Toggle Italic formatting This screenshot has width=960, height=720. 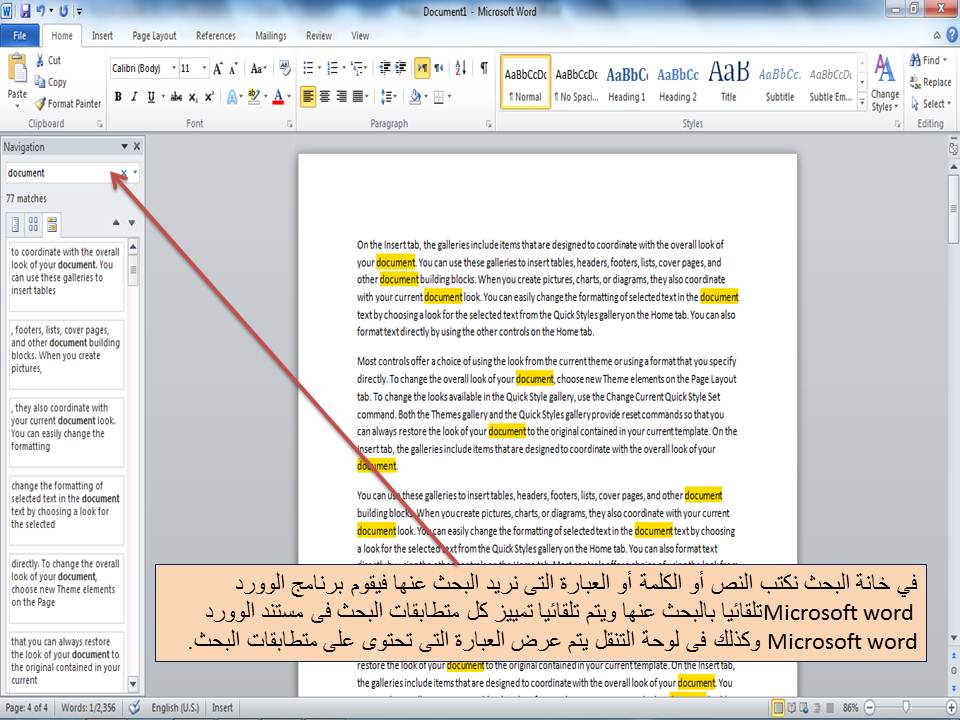pyautogui.click(x=134, y=97)
